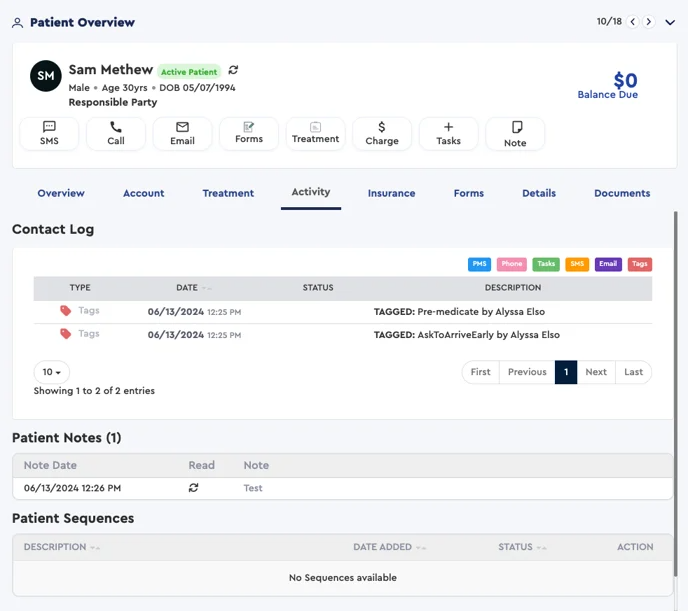The width and height of the screenshot is (688, 611).
Task: Open the SMS messaging action
Action: [x=49, y=134]
